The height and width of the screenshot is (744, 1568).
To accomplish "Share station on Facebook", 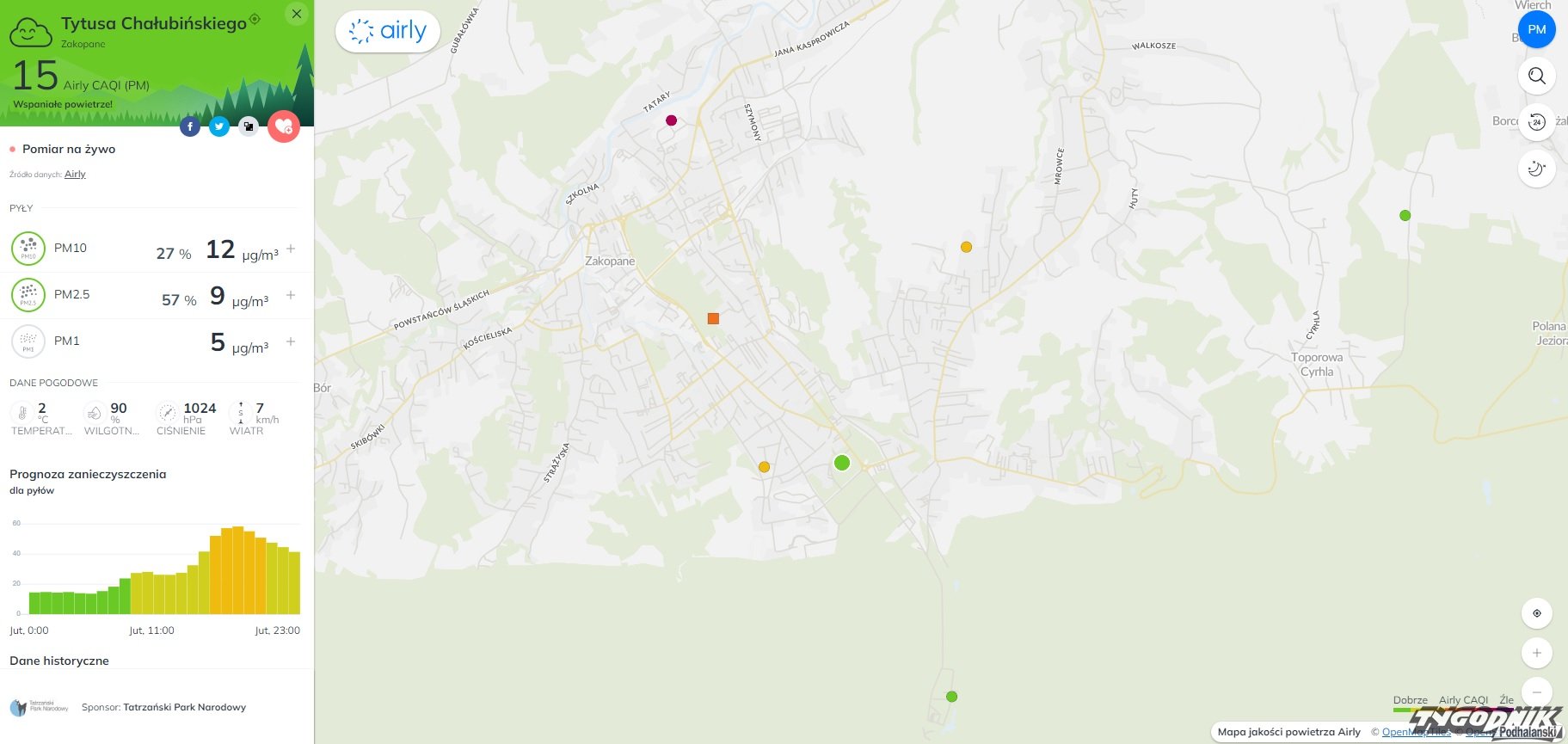I will point(190,127).
